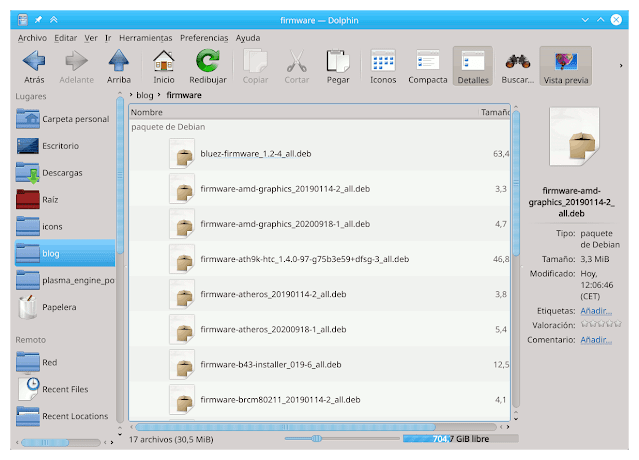Open the Herramientas menu
The width and height of the screenshot is (639, 460).
coord(145,38)
